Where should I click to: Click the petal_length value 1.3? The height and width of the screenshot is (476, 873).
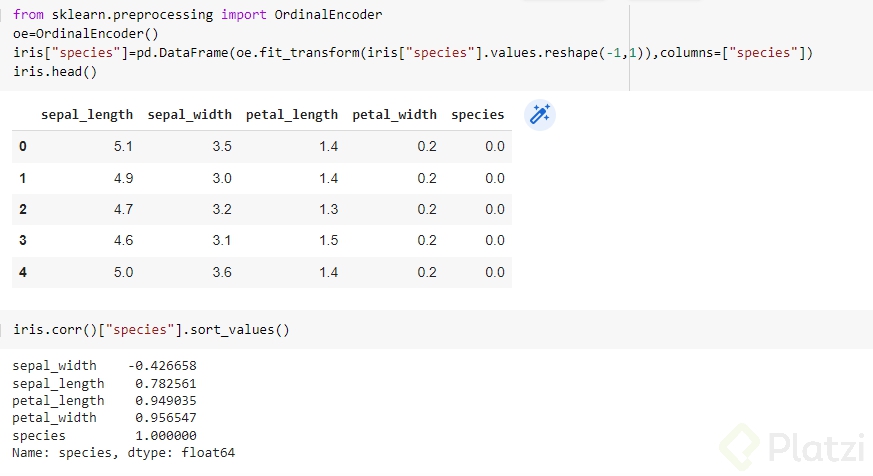tap(328, 209)
